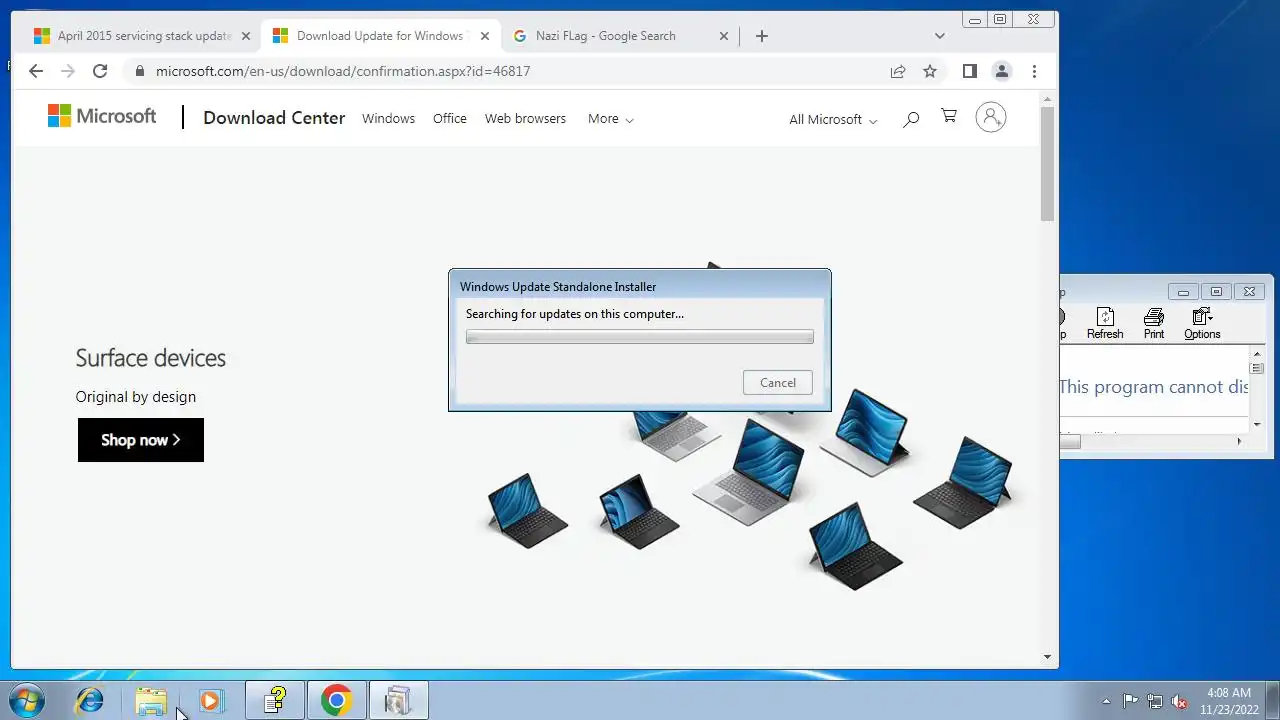The image size is (1280, 720).
Task: Open the shopping cart icon
Action: [x=949, y=117]
